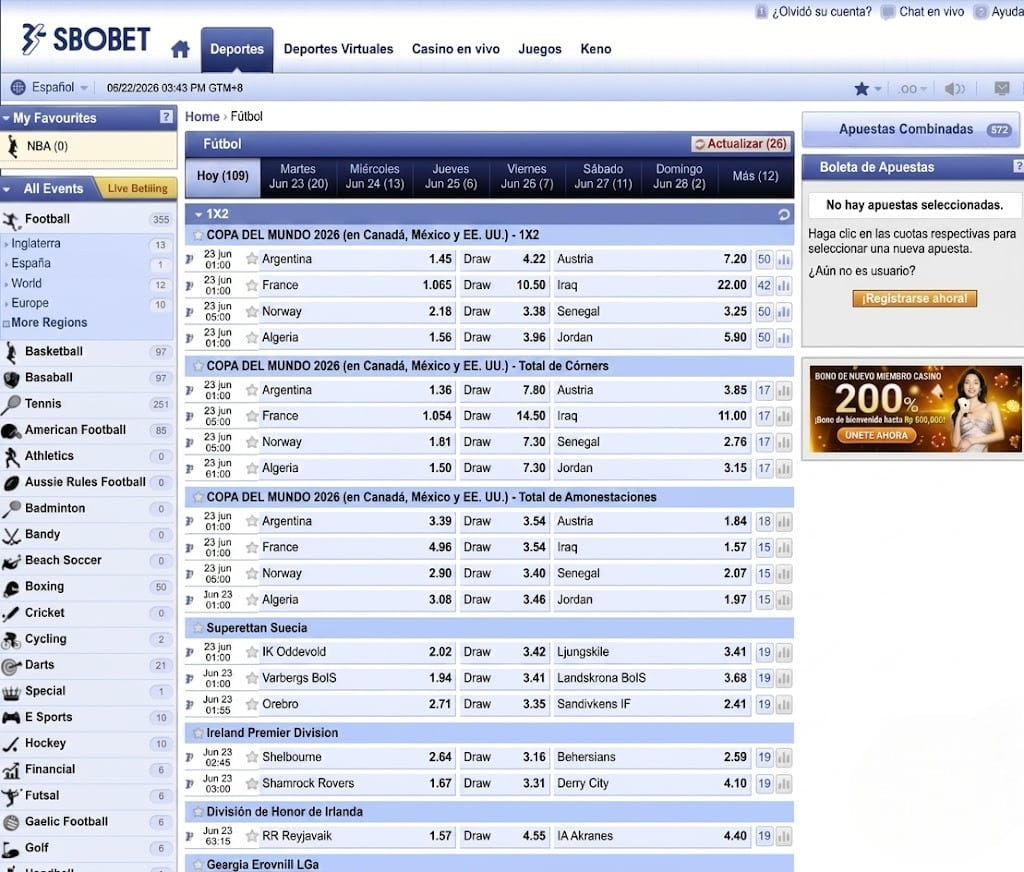Favourite the Norway vs Senegal 2.18 match star

point(251,312)
